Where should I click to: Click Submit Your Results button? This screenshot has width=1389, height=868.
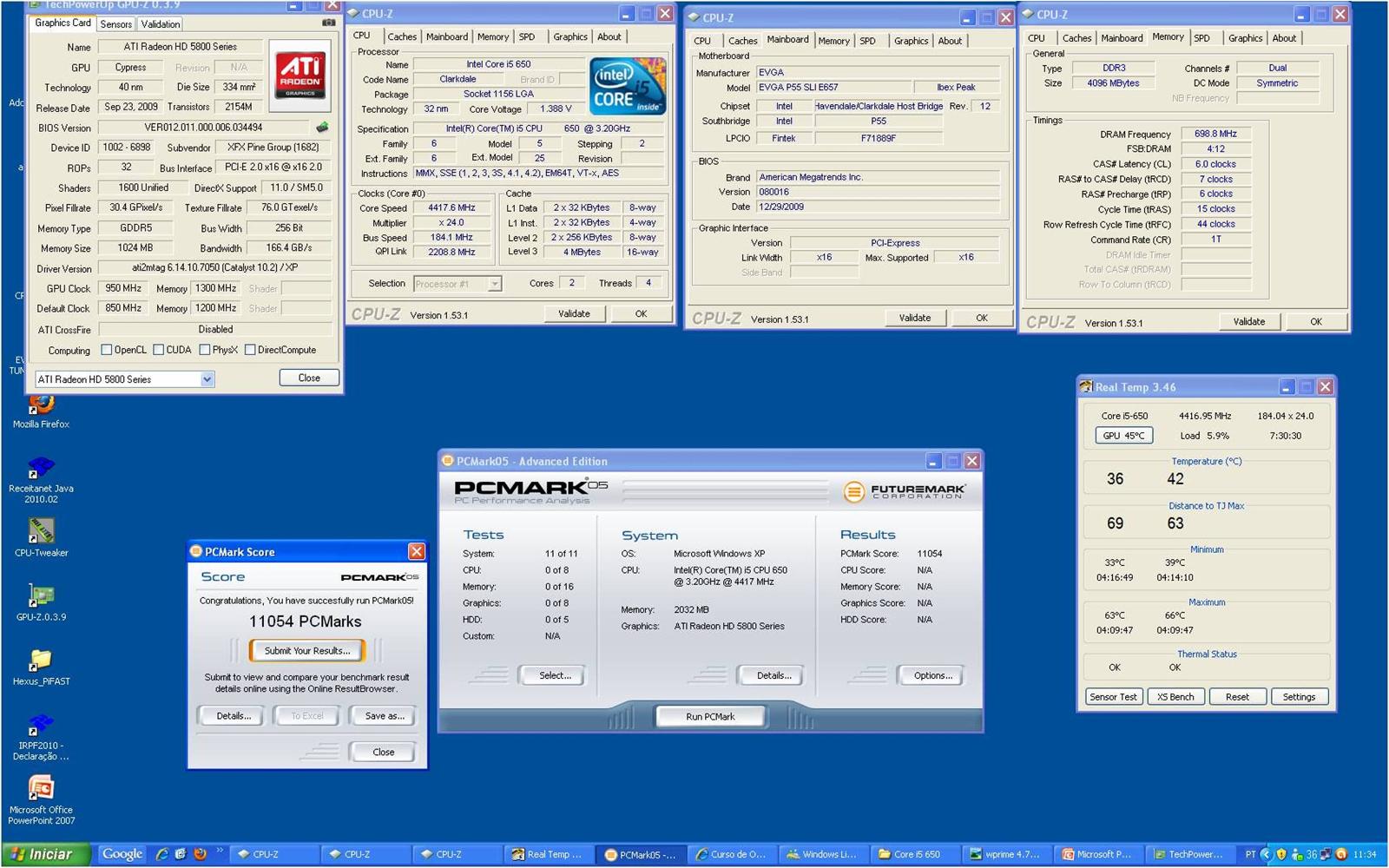[307, 650]
